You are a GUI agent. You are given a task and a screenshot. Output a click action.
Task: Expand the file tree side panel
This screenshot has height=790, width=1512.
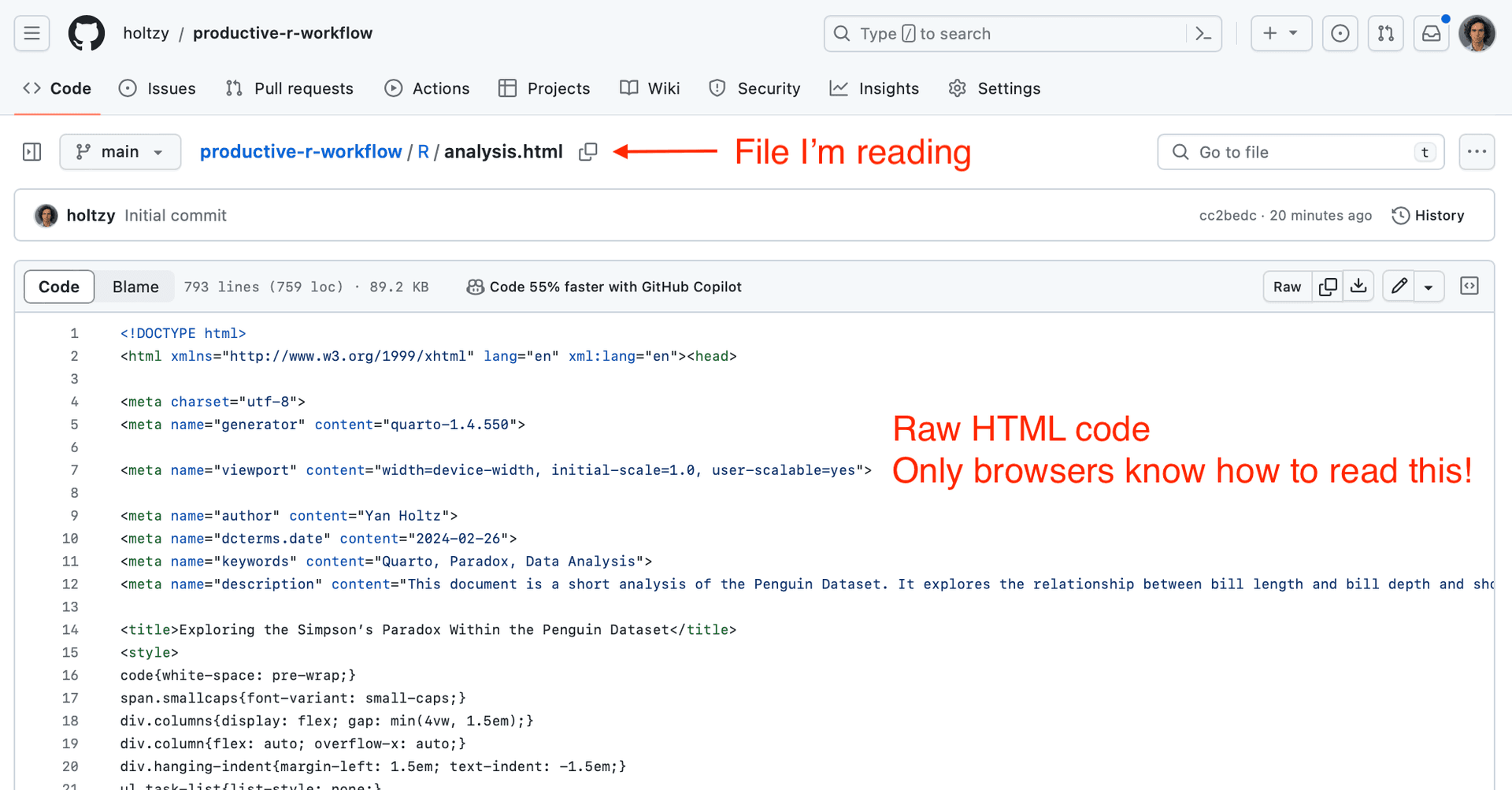click(x=31, y=151)
